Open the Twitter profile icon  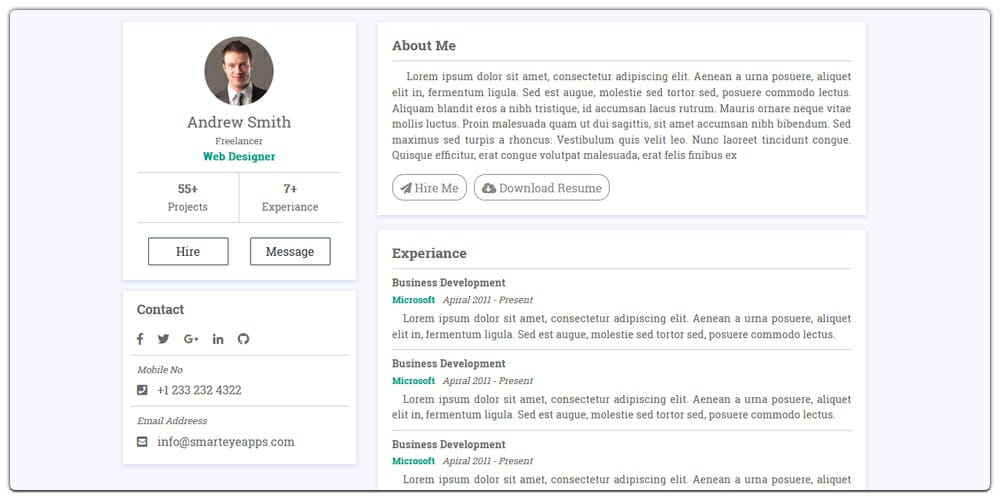click(x=164, y=339)
